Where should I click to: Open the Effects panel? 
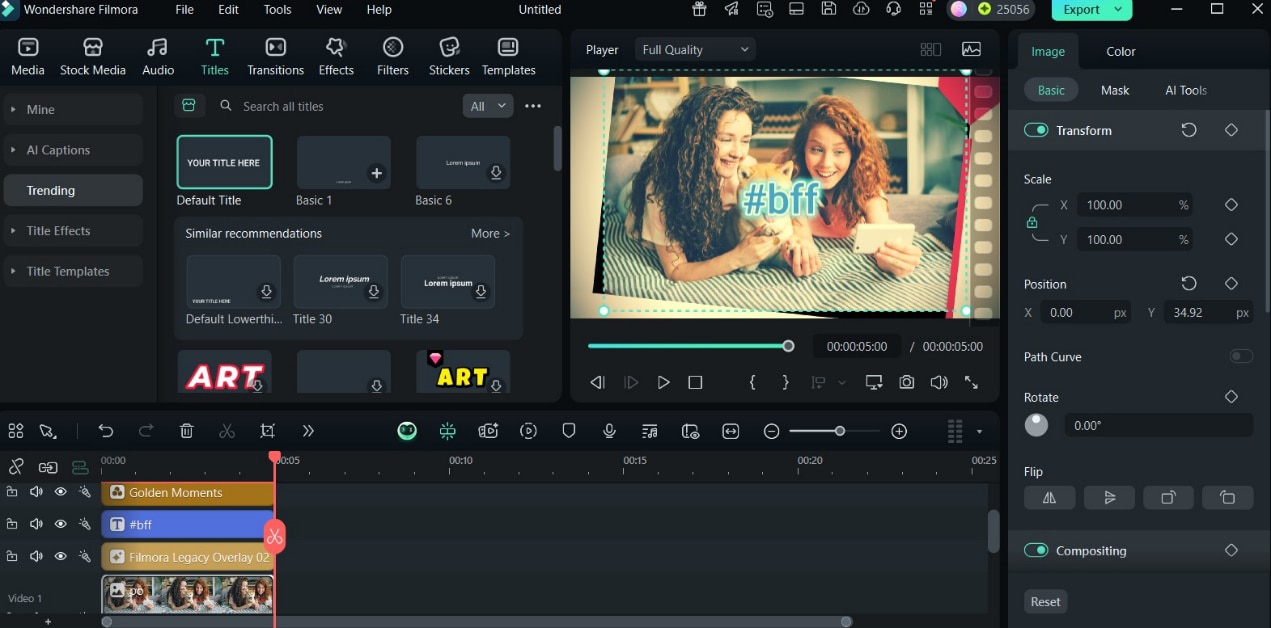336,57
